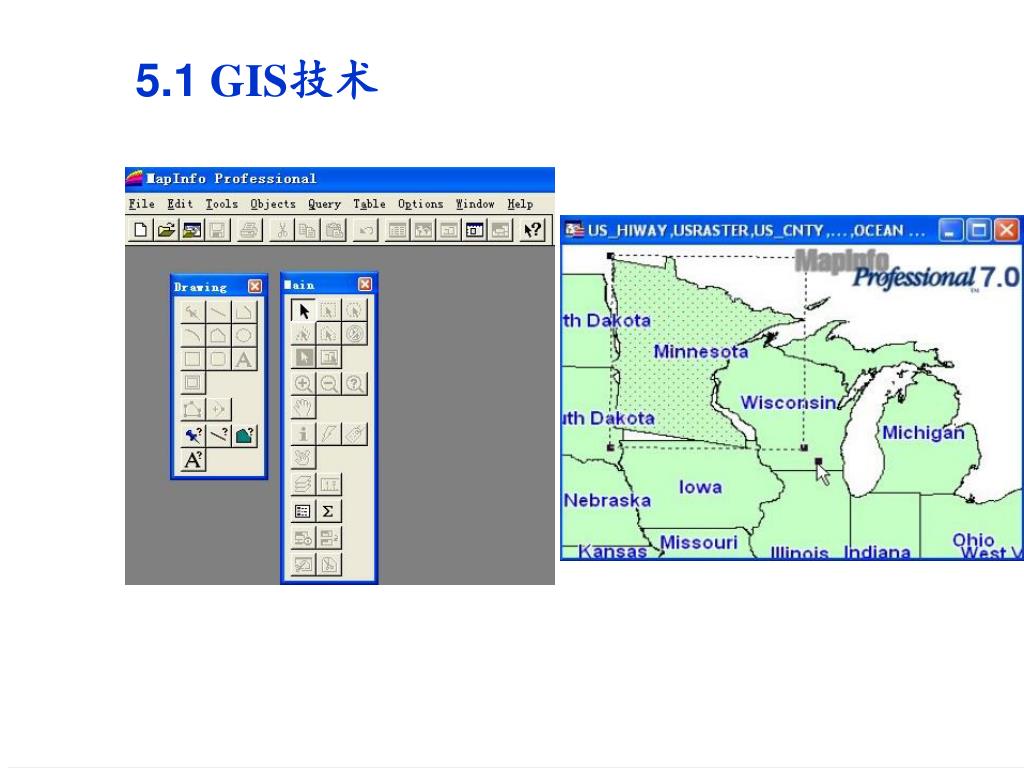Select the Rectangle tool in Drawing
The image size is (1024, 768).
pyautogui.click(x=193, y=359)
